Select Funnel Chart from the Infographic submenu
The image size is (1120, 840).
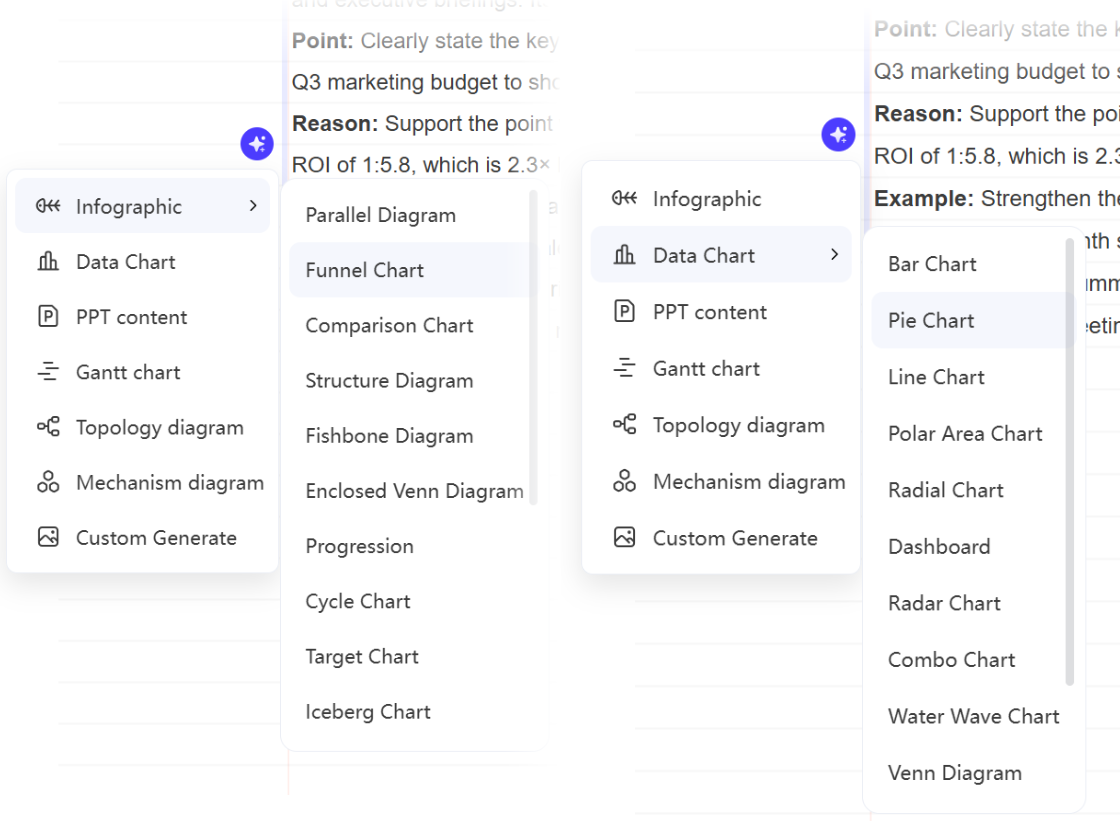[365, 270]
